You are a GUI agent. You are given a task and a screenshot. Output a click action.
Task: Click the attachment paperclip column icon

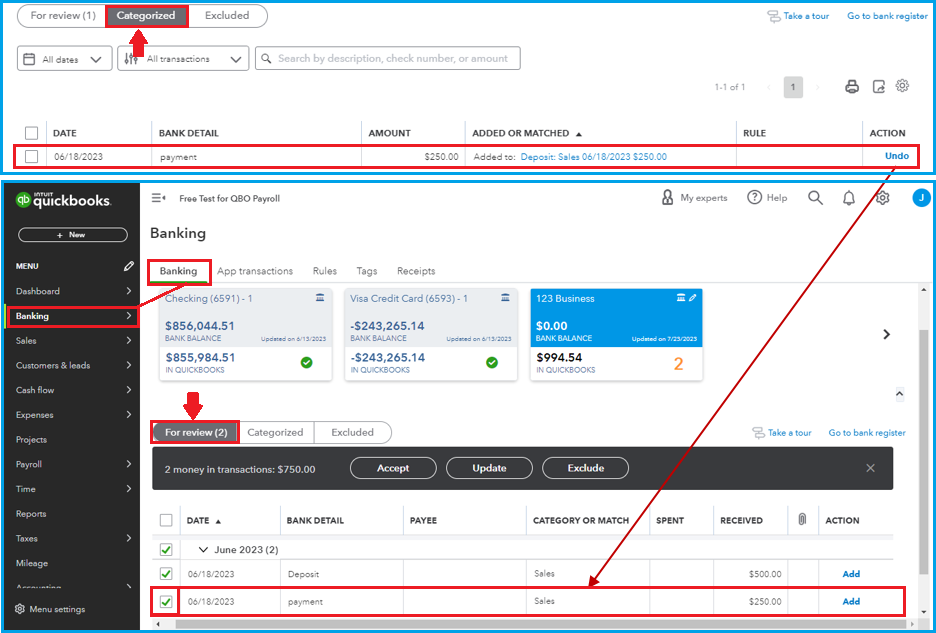(x=802, y=520)
